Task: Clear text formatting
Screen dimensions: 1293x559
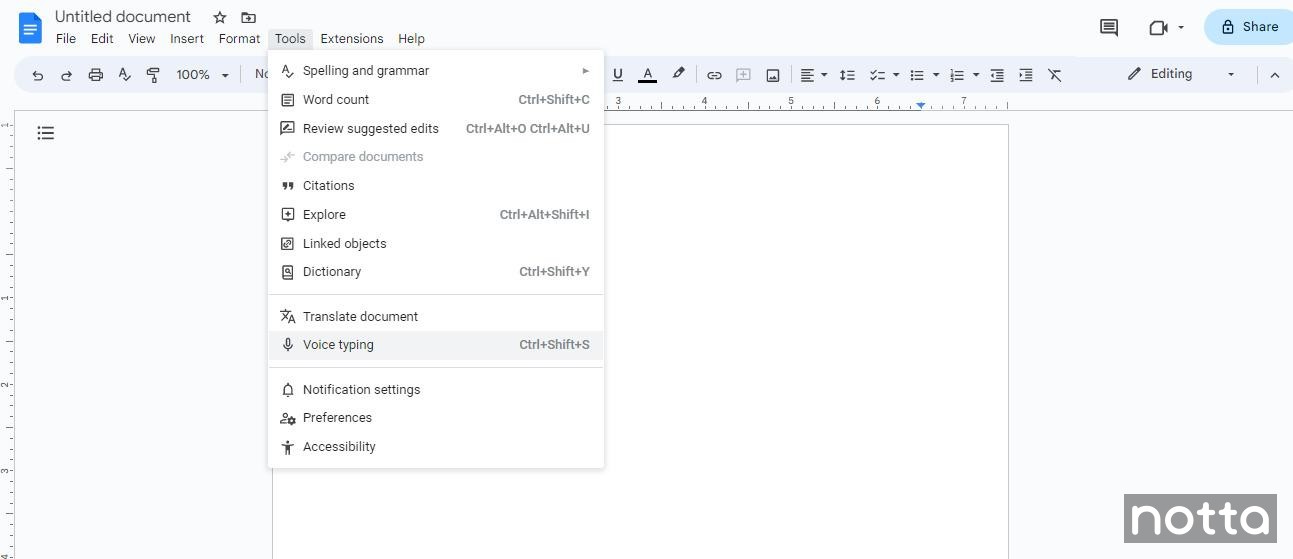Action: click(1054, 75)
